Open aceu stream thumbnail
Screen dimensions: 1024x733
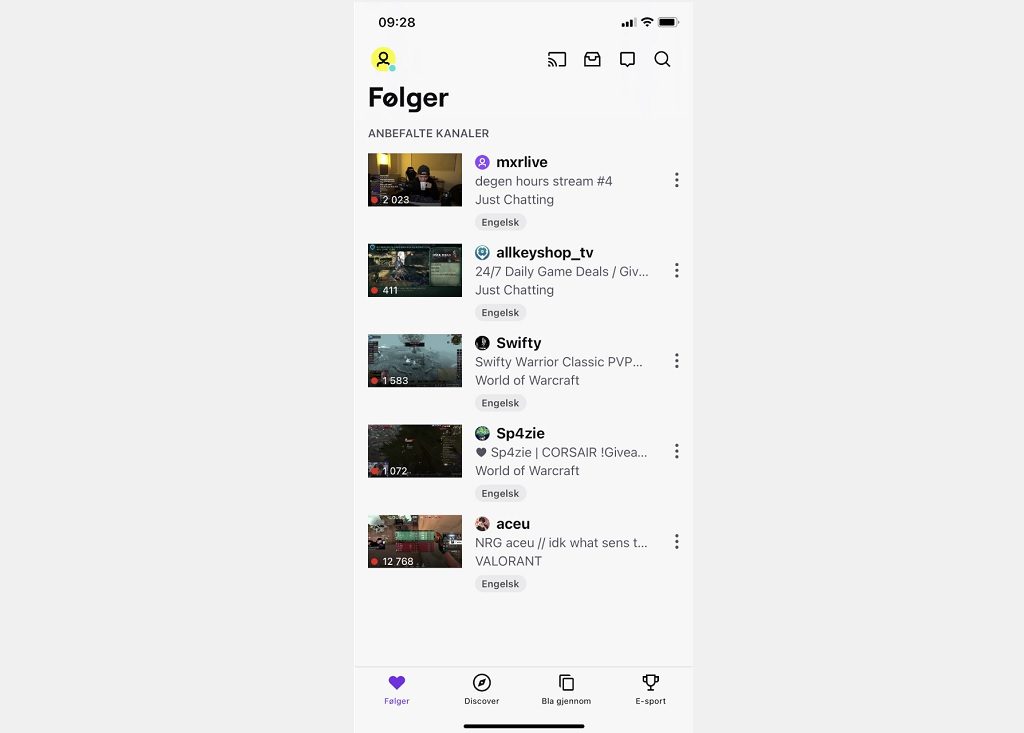[415, 541]
